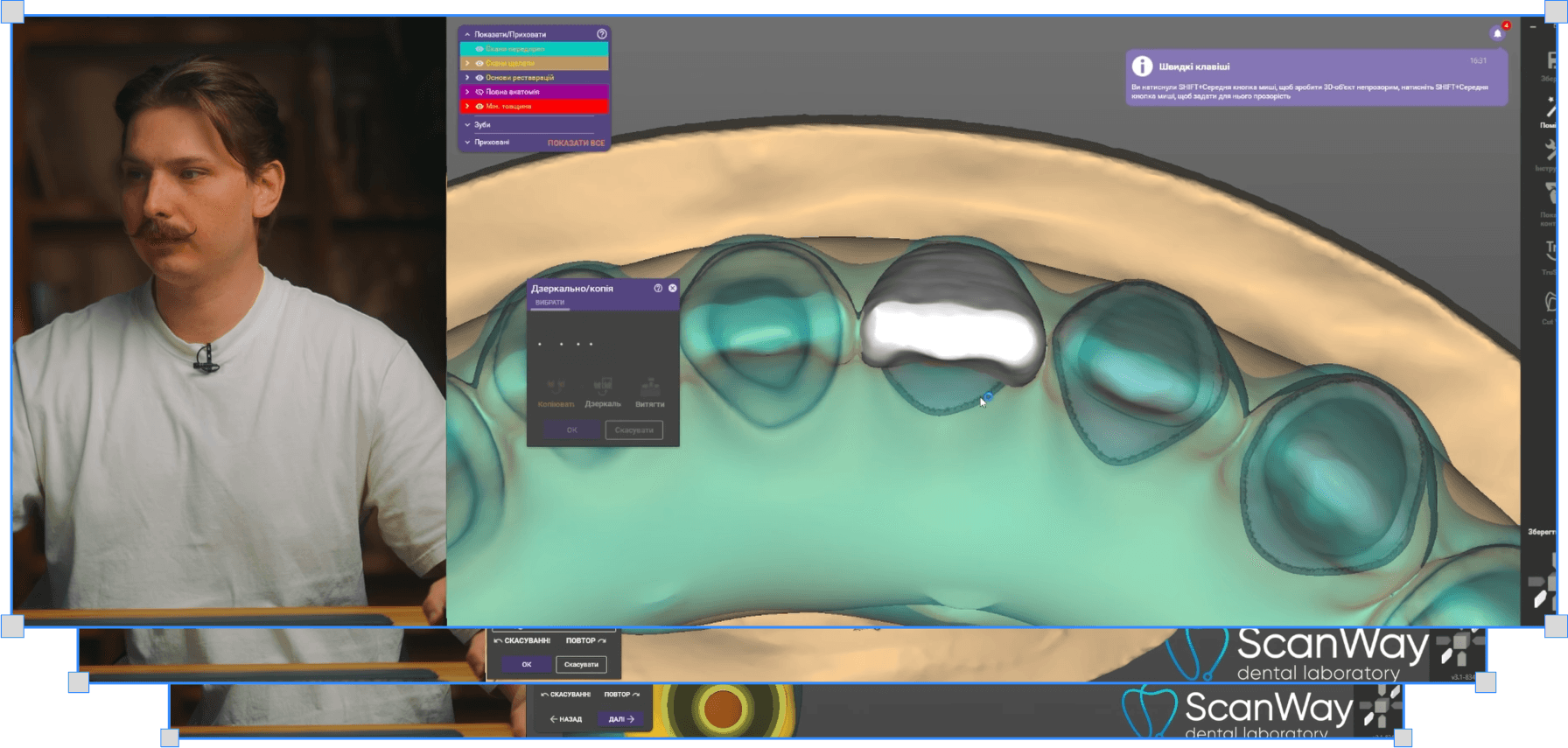
Task: Toggle eye icon for Мін. товщина
Action: 479,107
